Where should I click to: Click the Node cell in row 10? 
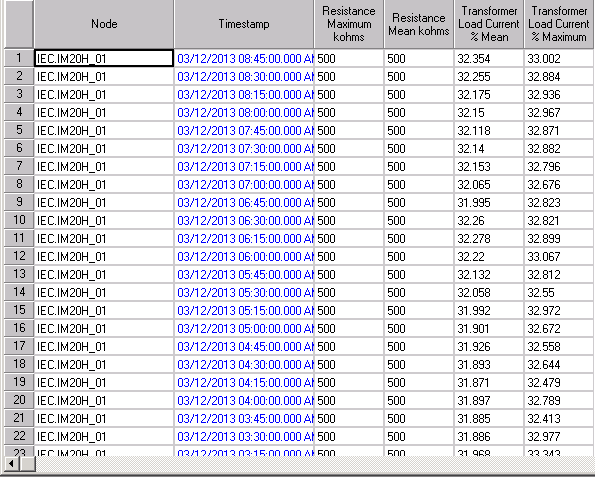tap(104, 220)
